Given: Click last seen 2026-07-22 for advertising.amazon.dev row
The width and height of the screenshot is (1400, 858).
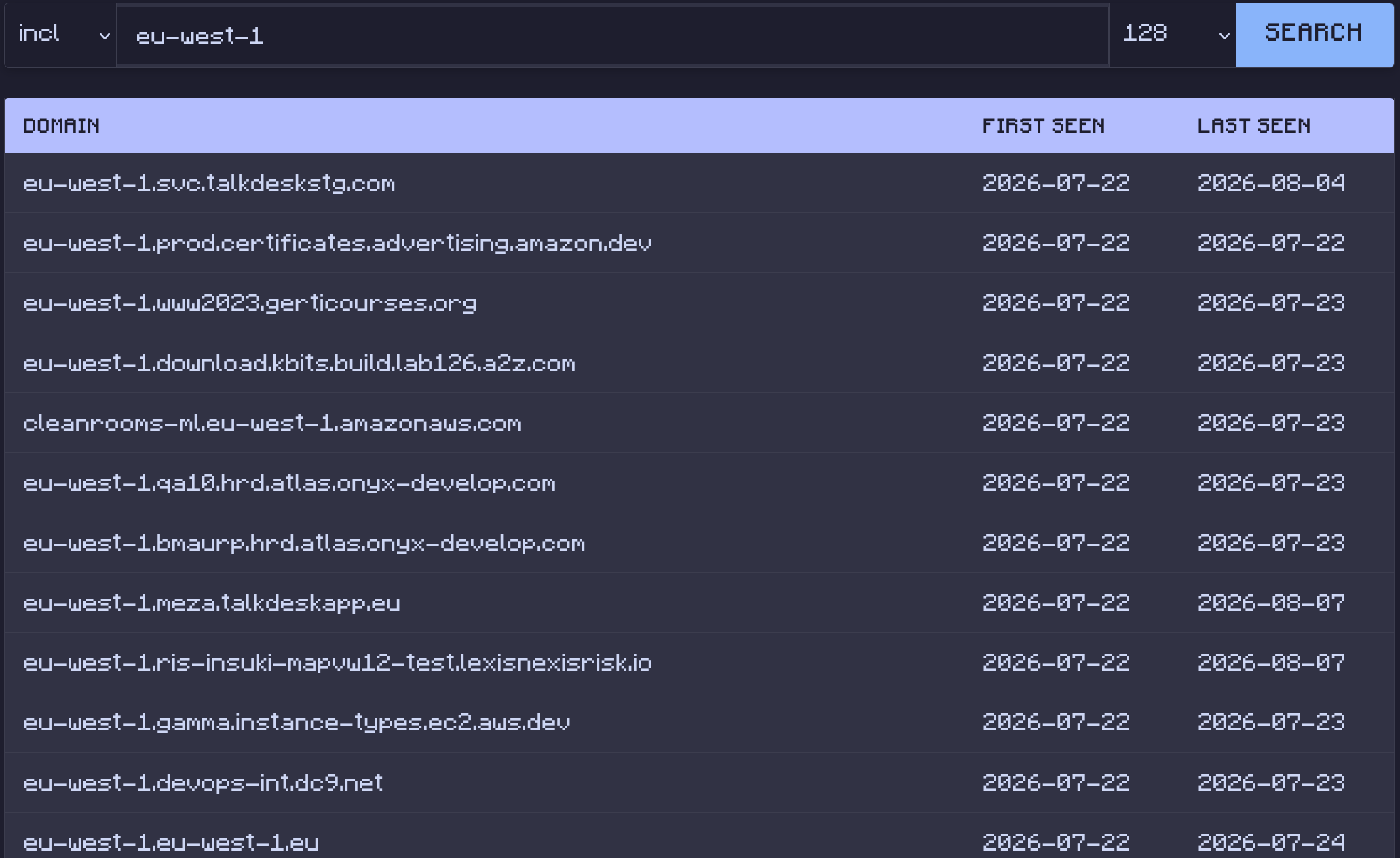Looking at the screenshot, I should (x=1271, y=243).
